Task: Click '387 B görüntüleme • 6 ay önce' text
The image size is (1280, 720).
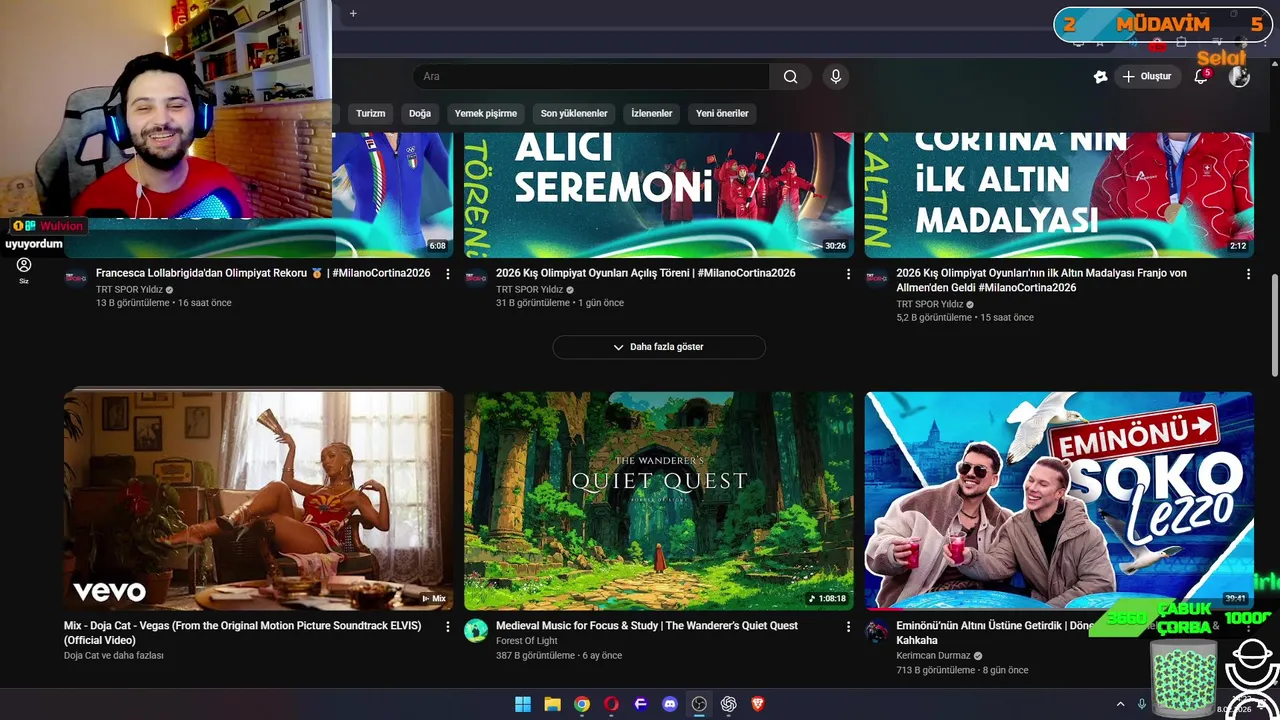Action: click(x=559, y=656)
